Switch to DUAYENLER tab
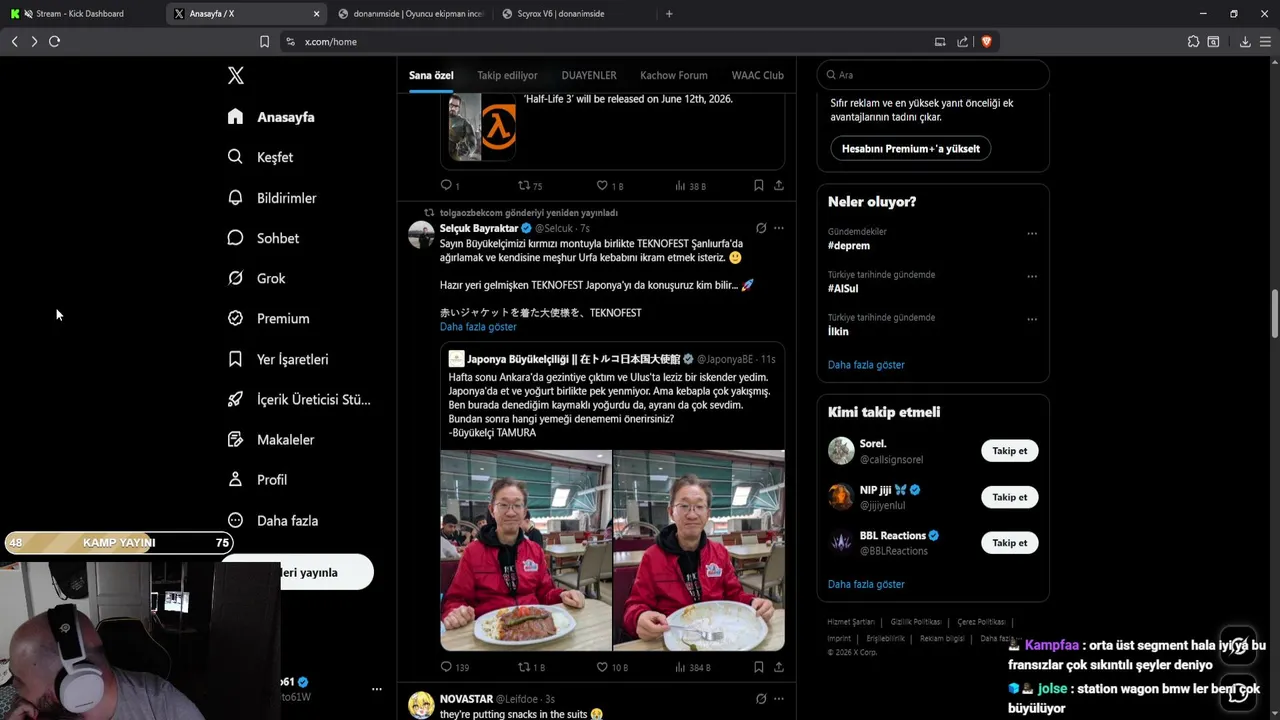 click(589, 75)
